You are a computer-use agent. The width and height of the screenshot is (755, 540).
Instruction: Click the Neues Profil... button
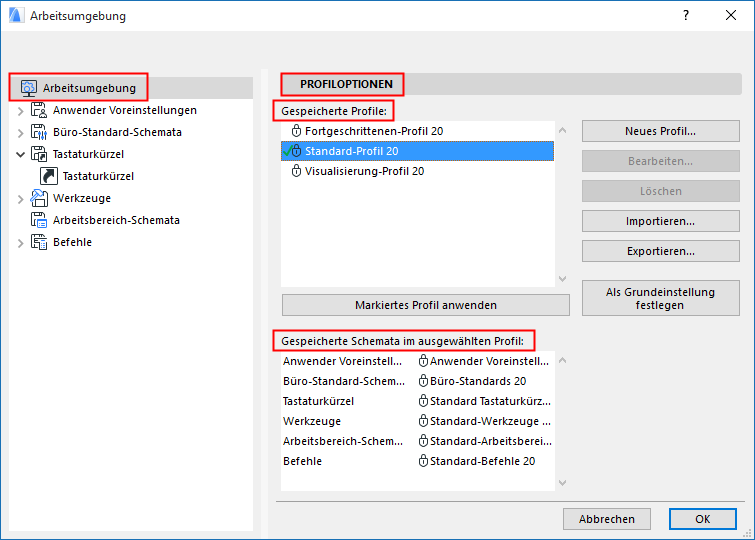(660, 131)
